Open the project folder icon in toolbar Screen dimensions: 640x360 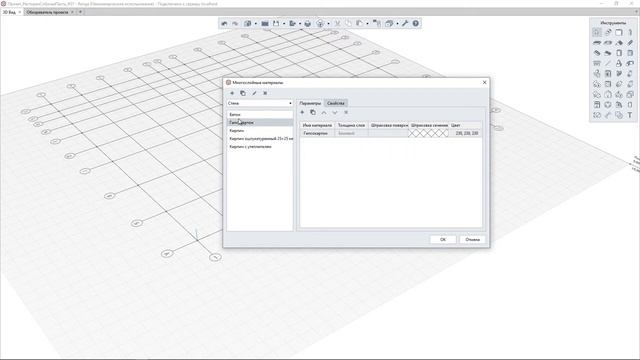point(265,24)
